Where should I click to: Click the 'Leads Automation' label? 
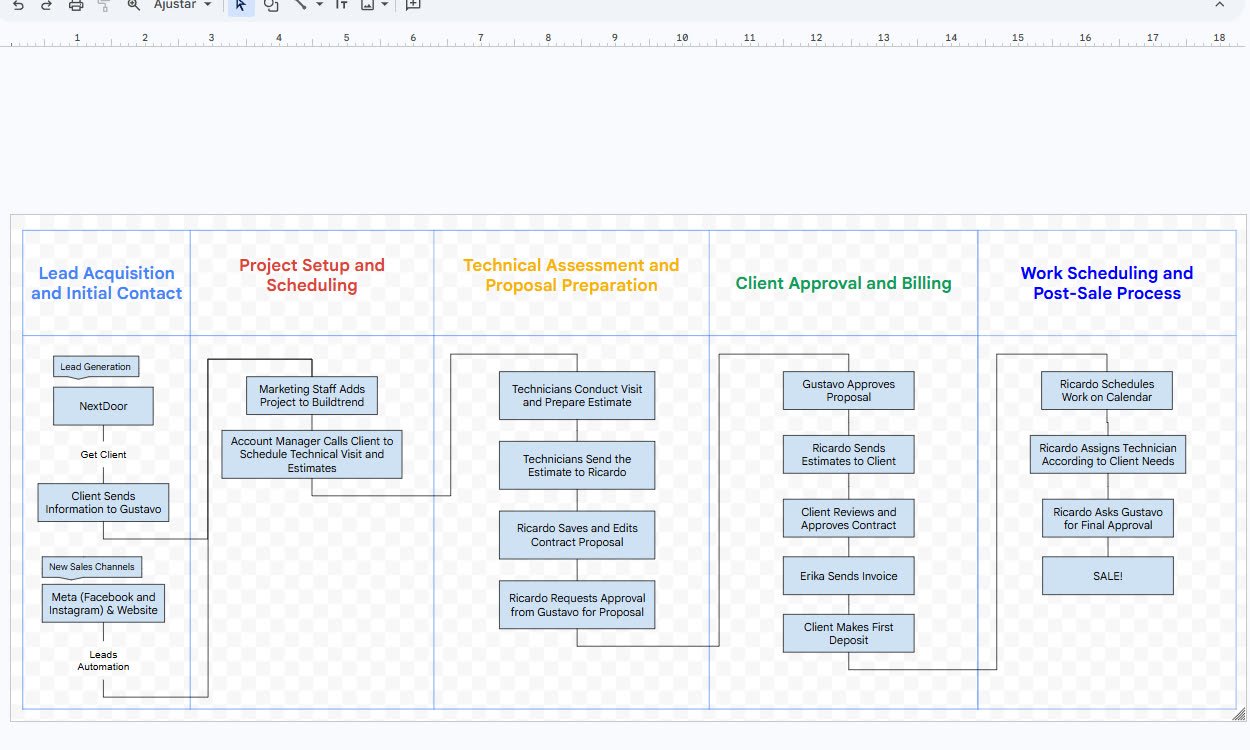103,661
